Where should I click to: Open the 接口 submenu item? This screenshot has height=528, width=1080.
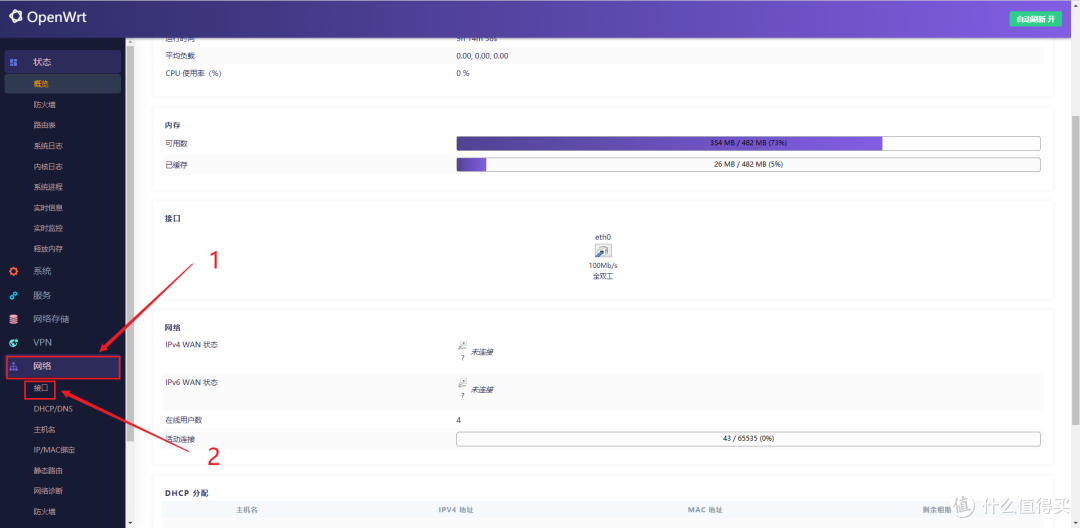41,388
